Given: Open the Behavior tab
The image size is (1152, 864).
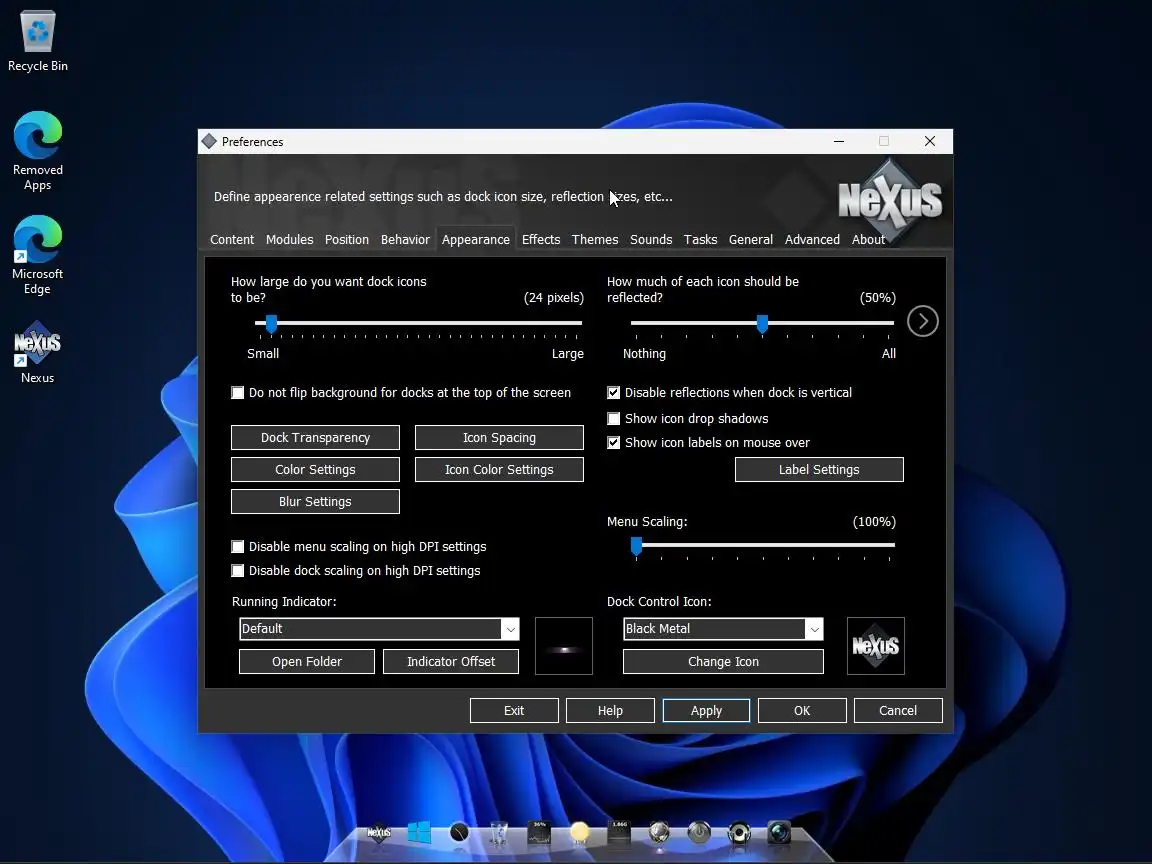Looking at the screenshot, I should [x=405, y=240].
